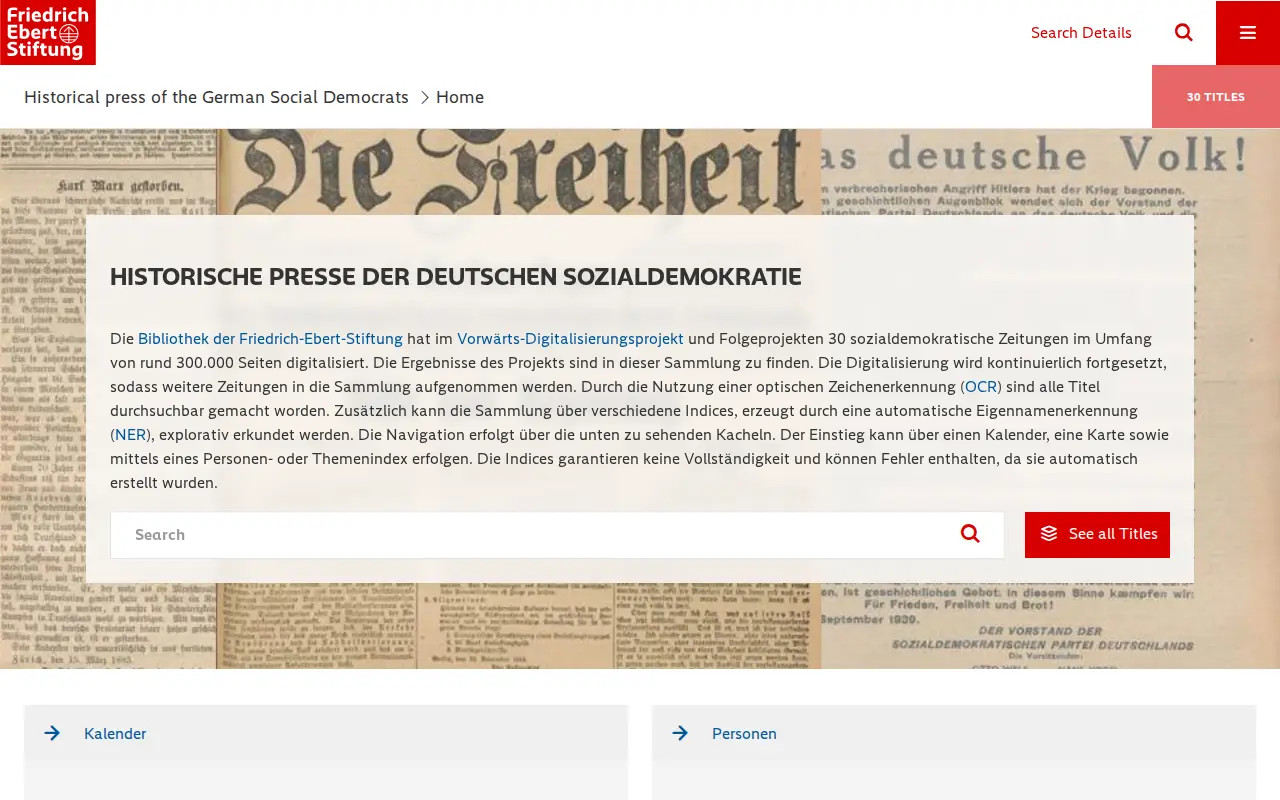Viewport: 1280px width, 800px height.
Task: Click the heading Historische Presse der Deutschen Sozialdemokratie
Action: pyautogui.click(x=456, y=277)
